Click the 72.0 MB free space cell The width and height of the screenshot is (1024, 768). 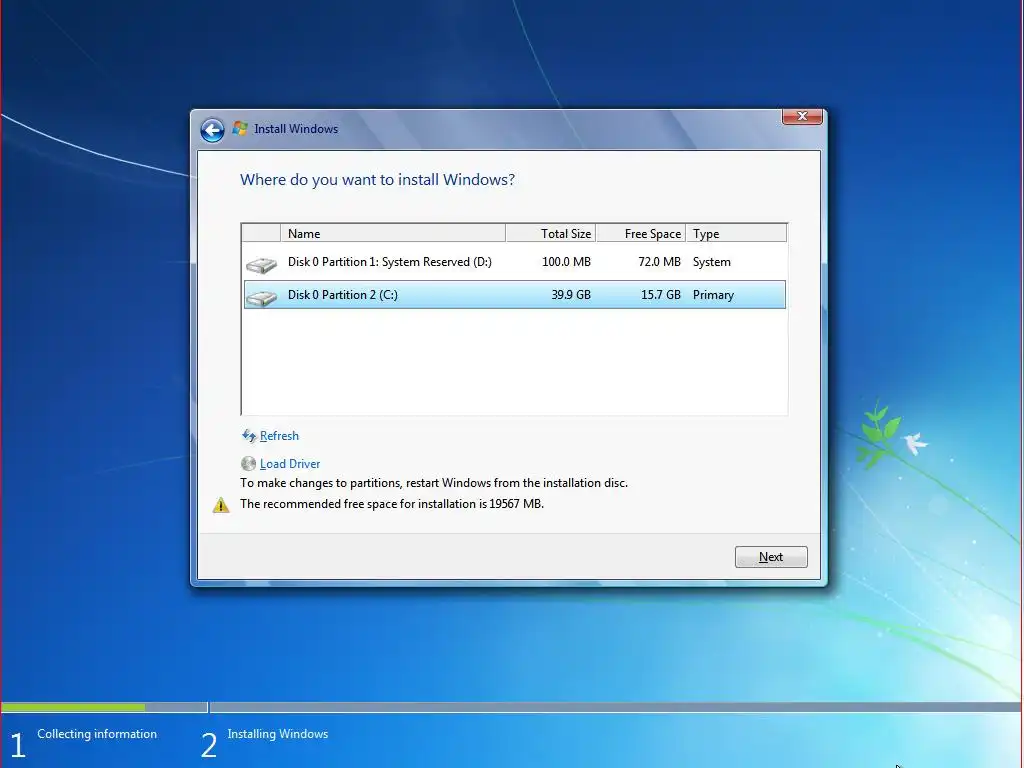tap(659, 262)
